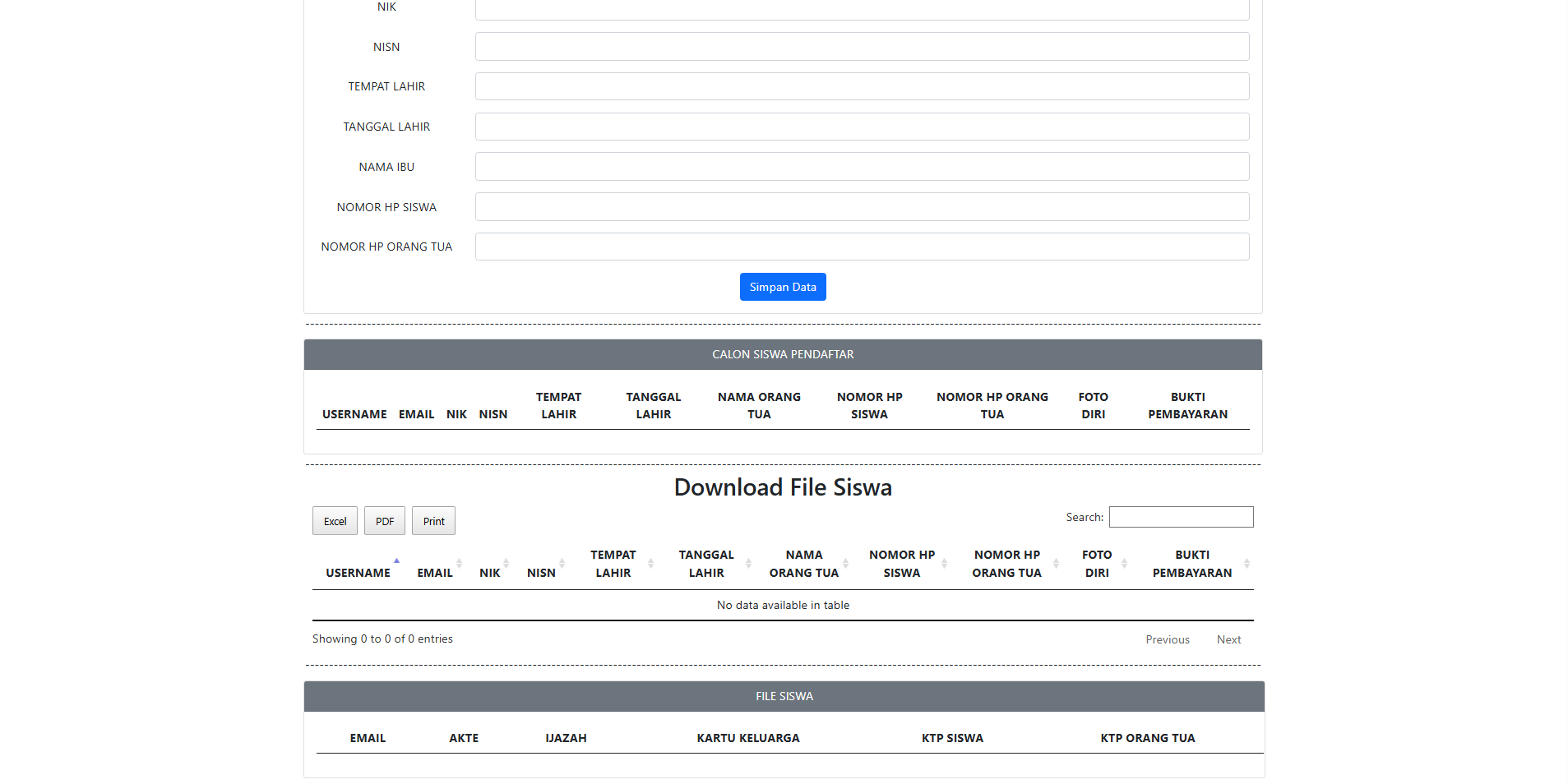
Task: Sort download table by NOMOR HP SISWA
Action: (x=902, y=564)
